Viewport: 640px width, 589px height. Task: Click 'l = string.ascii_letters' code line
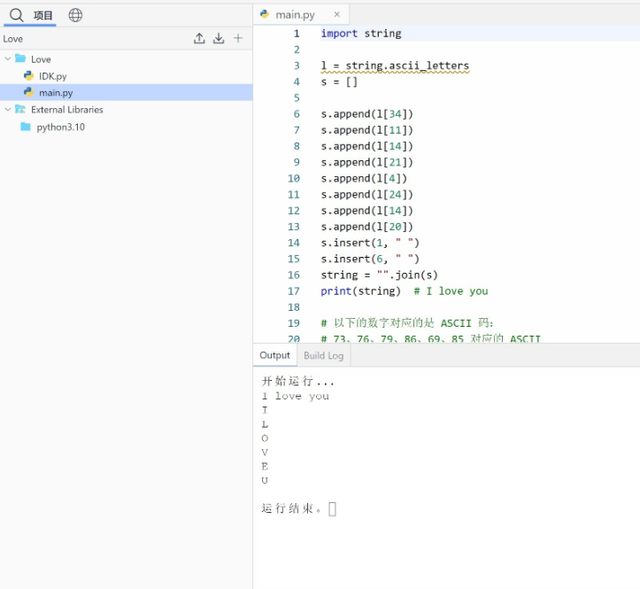395,66
